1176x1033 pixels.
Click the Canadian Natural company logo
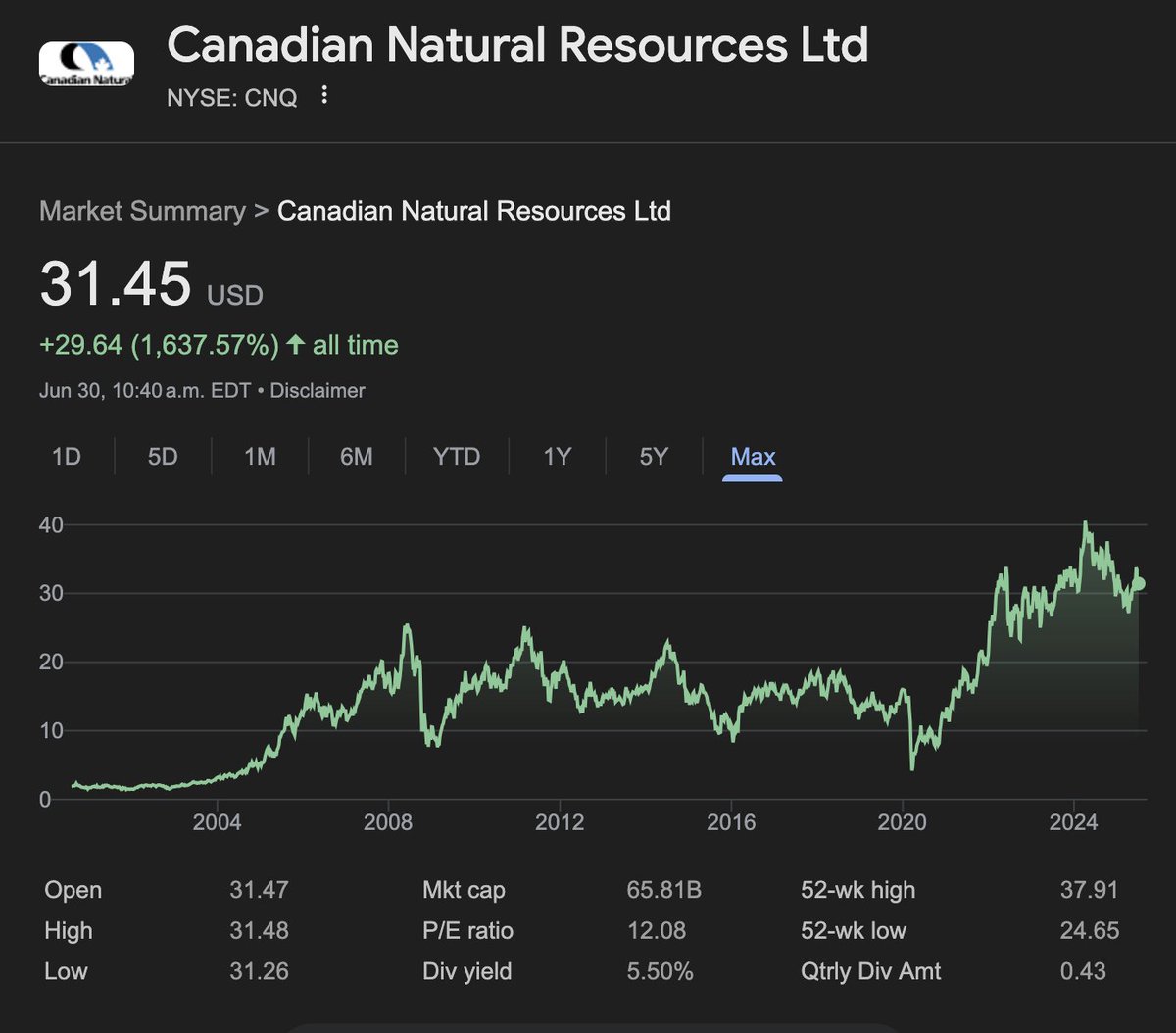[85, 64]
